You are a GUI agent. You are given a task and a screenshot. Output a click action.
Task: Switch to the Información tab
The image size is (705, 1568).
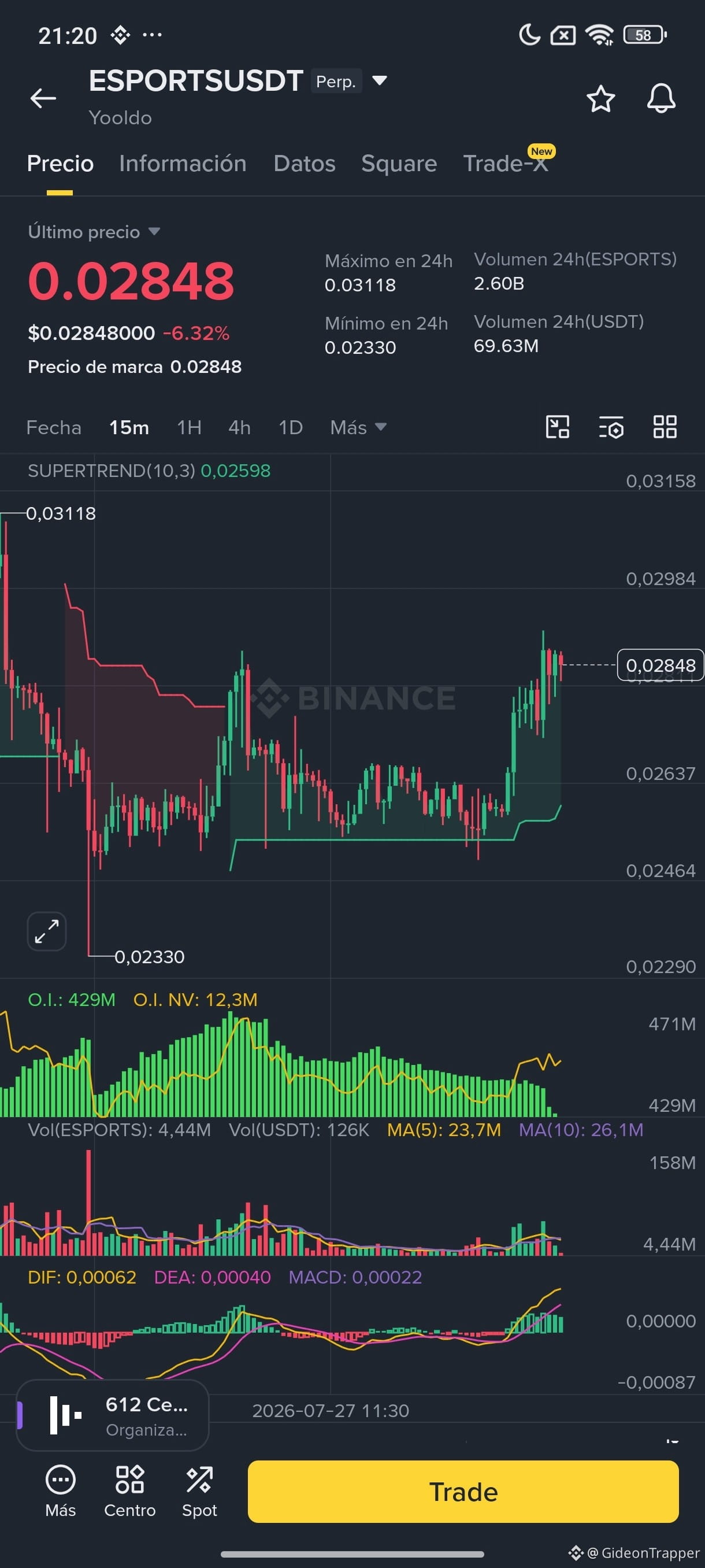coord(183,164)
